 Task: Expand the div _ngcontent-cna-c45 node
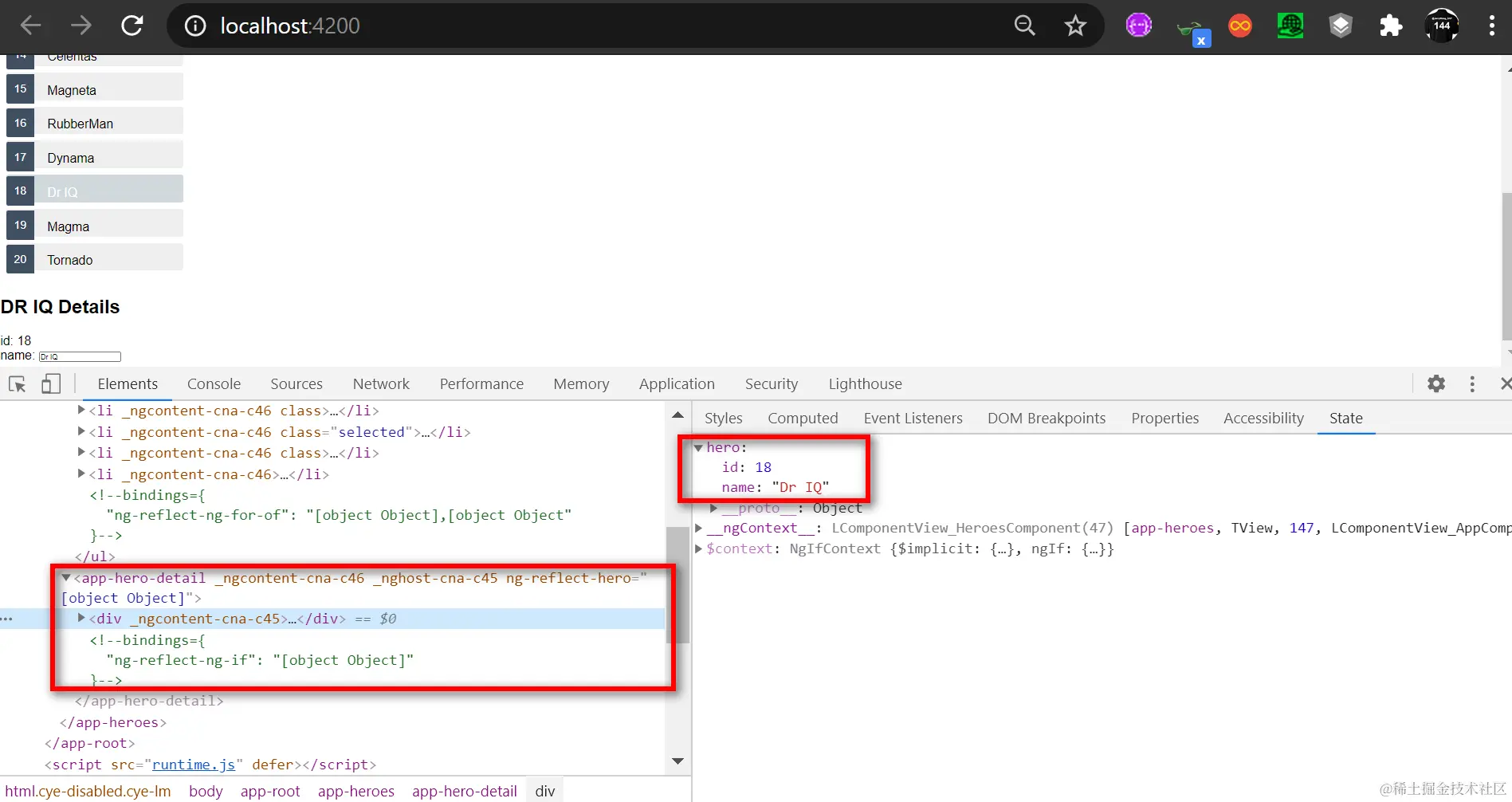click(x=81, y=618)
